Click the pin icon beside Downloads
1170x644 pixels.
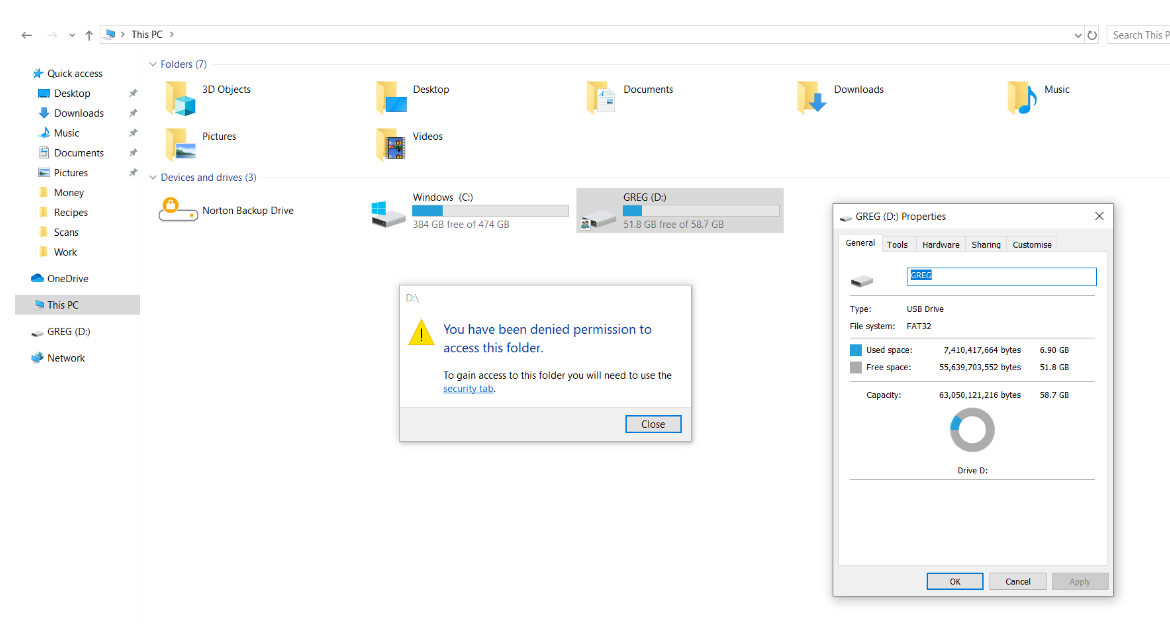point(133,113)
